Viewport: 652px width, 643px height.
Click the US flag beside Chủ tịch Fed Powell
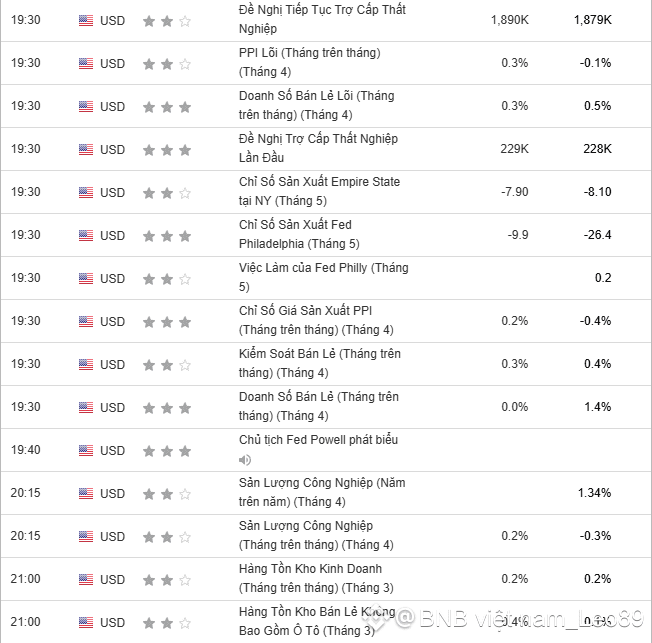point(86,450)
